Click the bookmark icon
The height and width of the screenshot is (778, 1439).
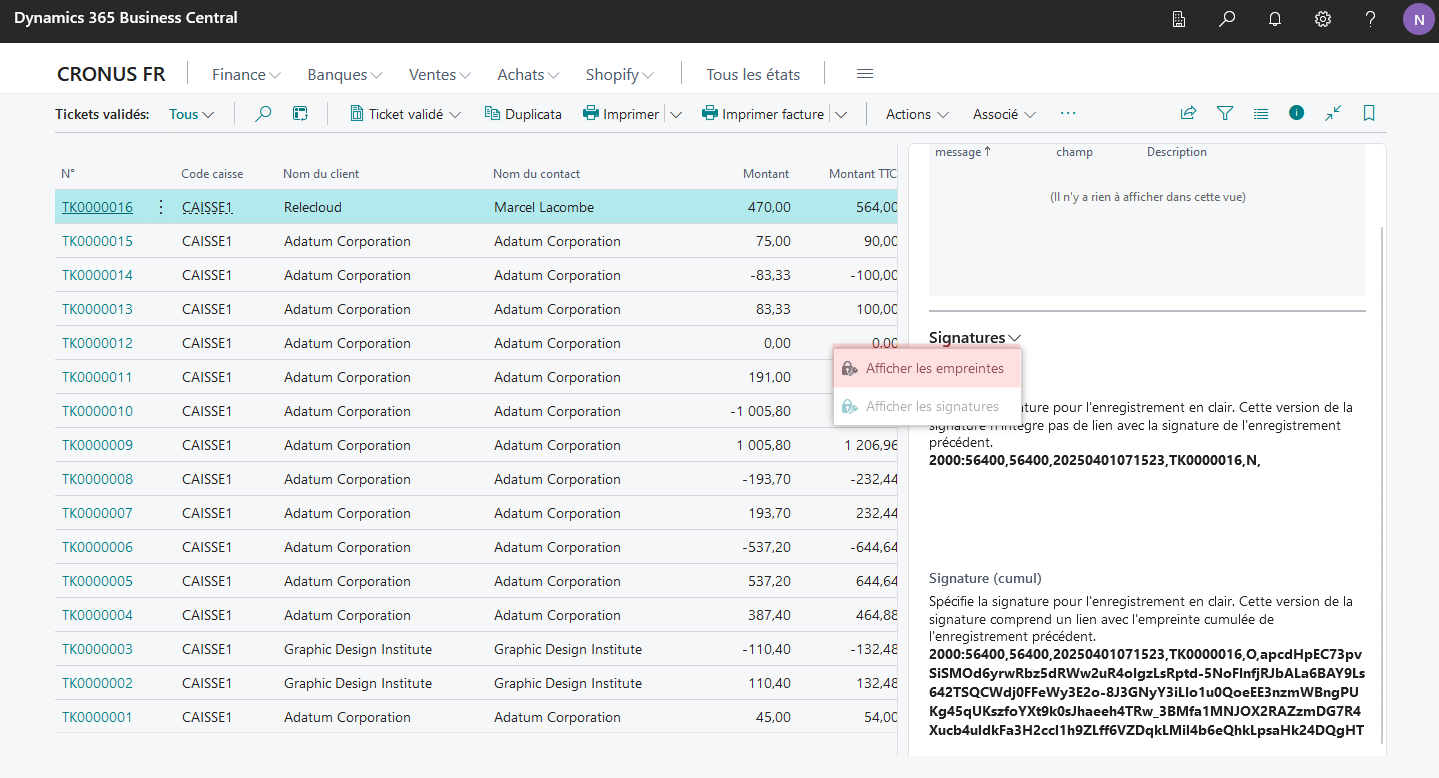pyautogui.click(x=1369, y=114)
